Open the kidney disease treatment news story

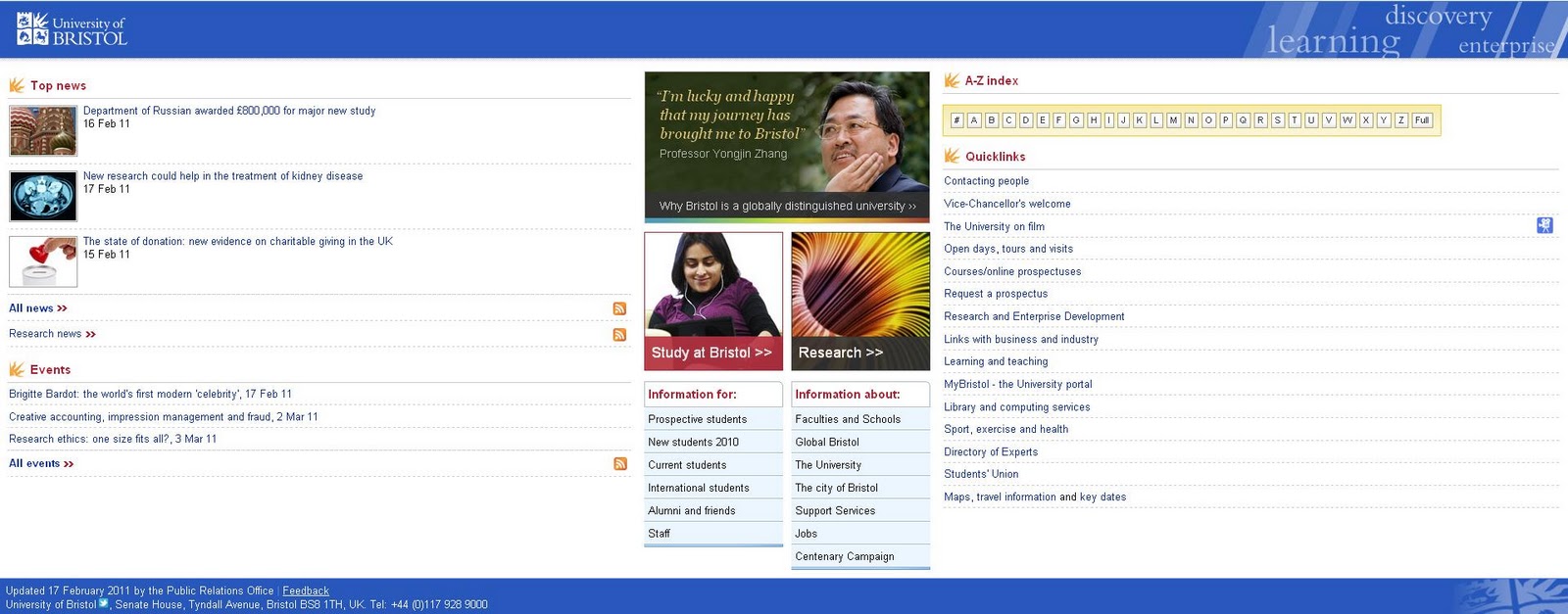click(x=222, y=176)
